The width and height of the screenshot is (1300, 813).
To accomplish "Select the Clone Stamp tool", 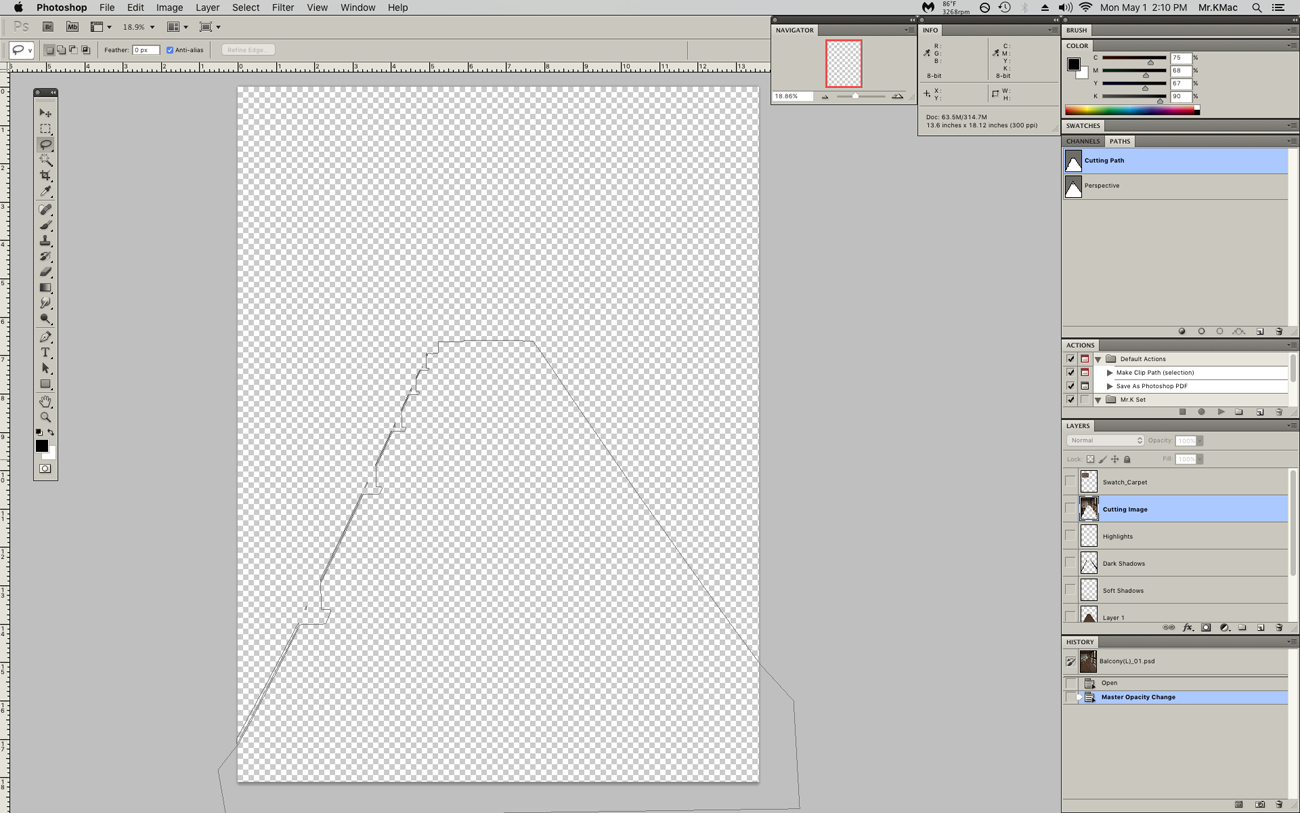I will [45, 241].
